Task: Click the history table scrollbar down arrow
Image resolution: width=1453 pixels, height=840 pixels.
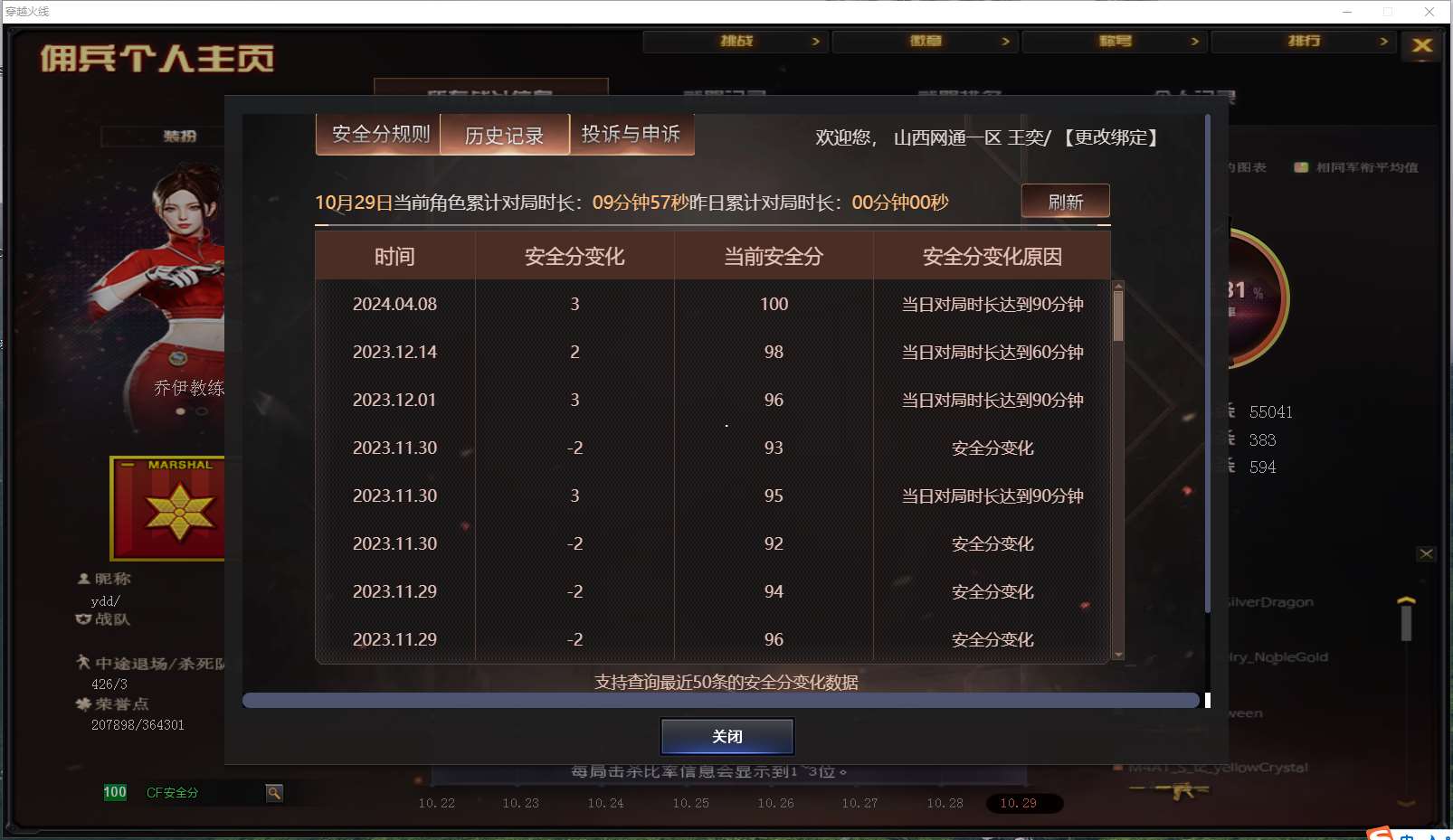Action: tap(1118, 655)
